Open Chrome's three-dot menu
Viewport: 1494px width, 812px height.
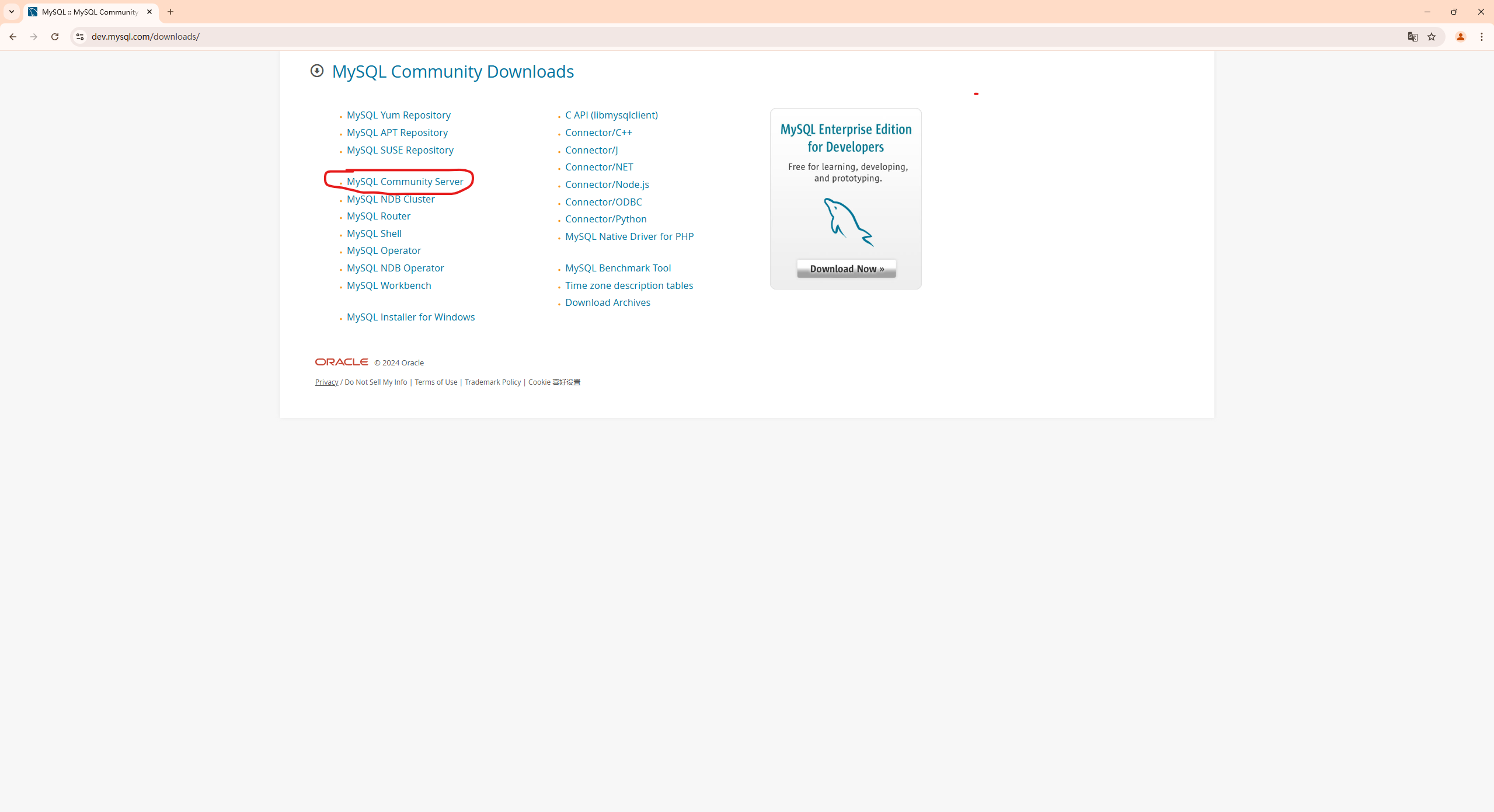(1482, 37)
